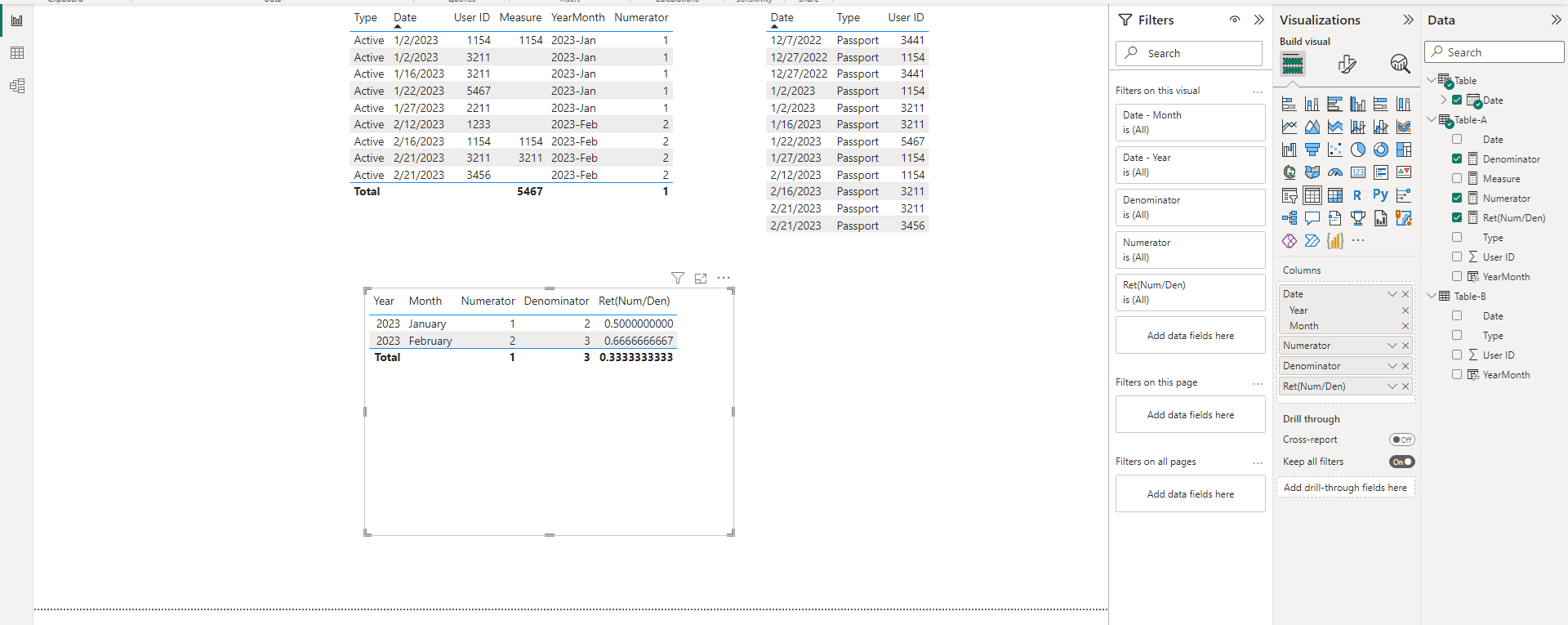Select the Pie chart visual
Screen dimensions: 1568x625
[1358, 150]
